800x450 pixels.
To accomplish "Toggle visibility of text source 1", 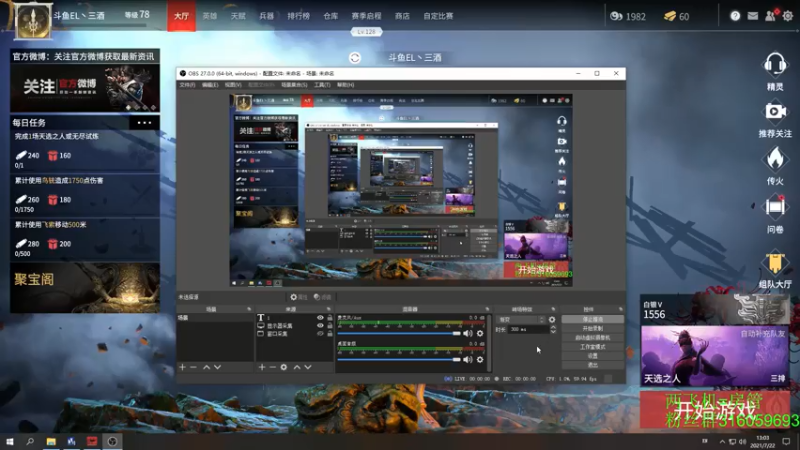I will point(320,318).
